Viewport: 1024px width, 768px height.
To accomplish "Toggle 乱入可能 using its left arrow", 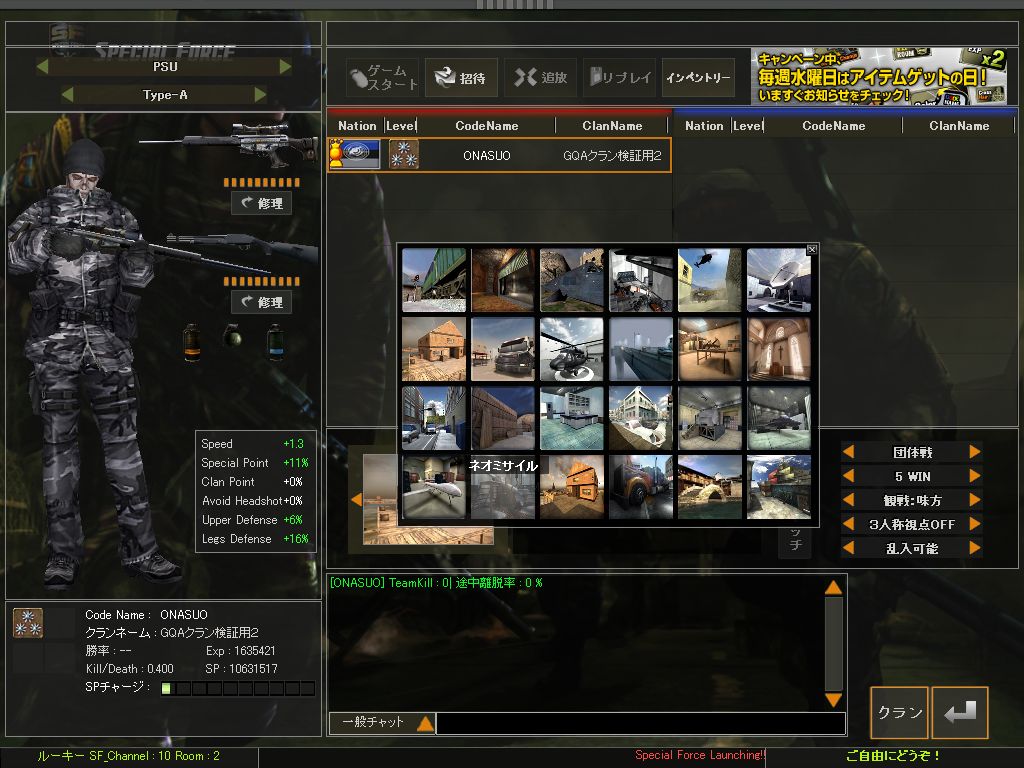I will (x=848, y=548).
